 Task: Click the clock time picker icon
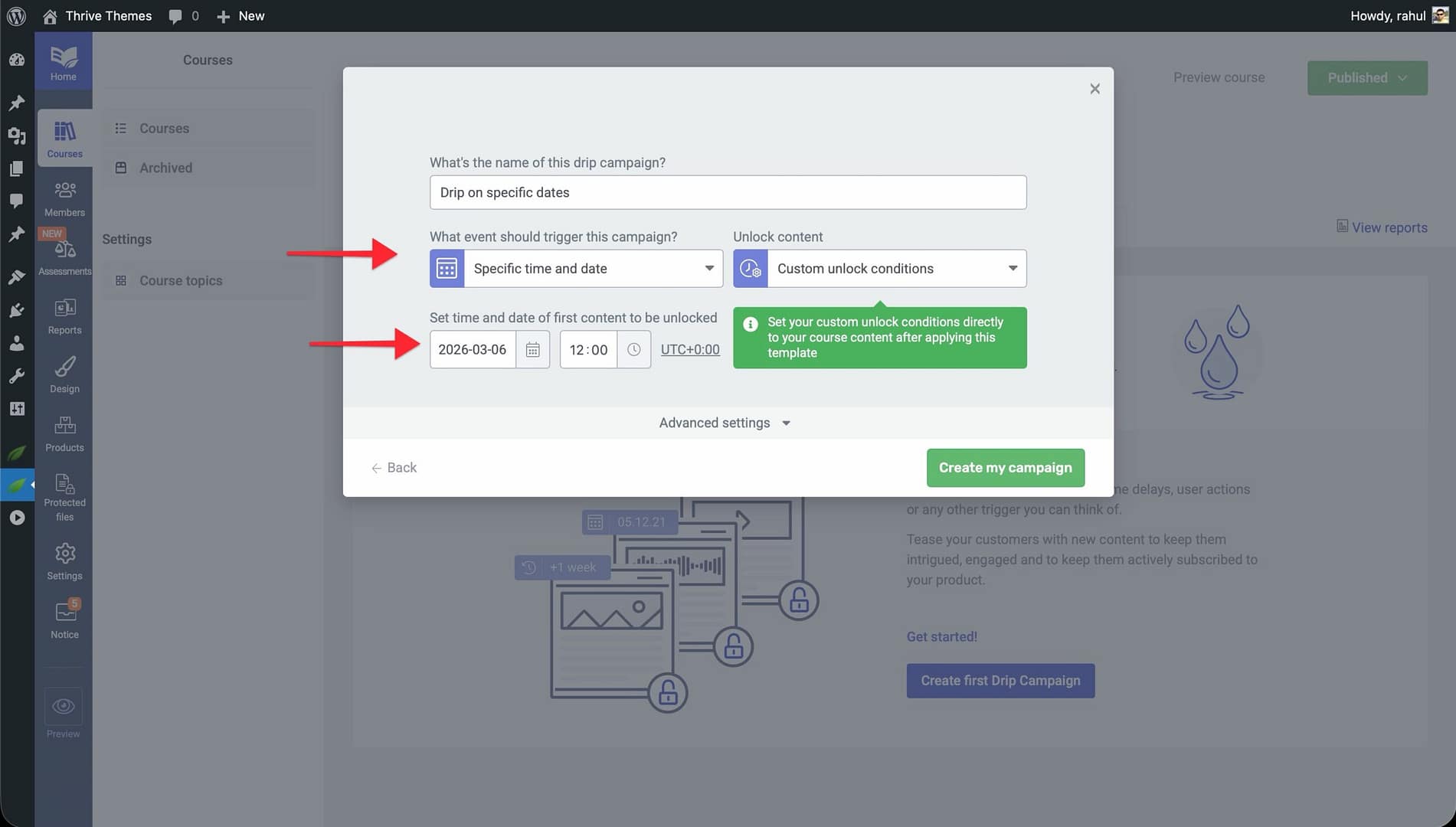633,350
